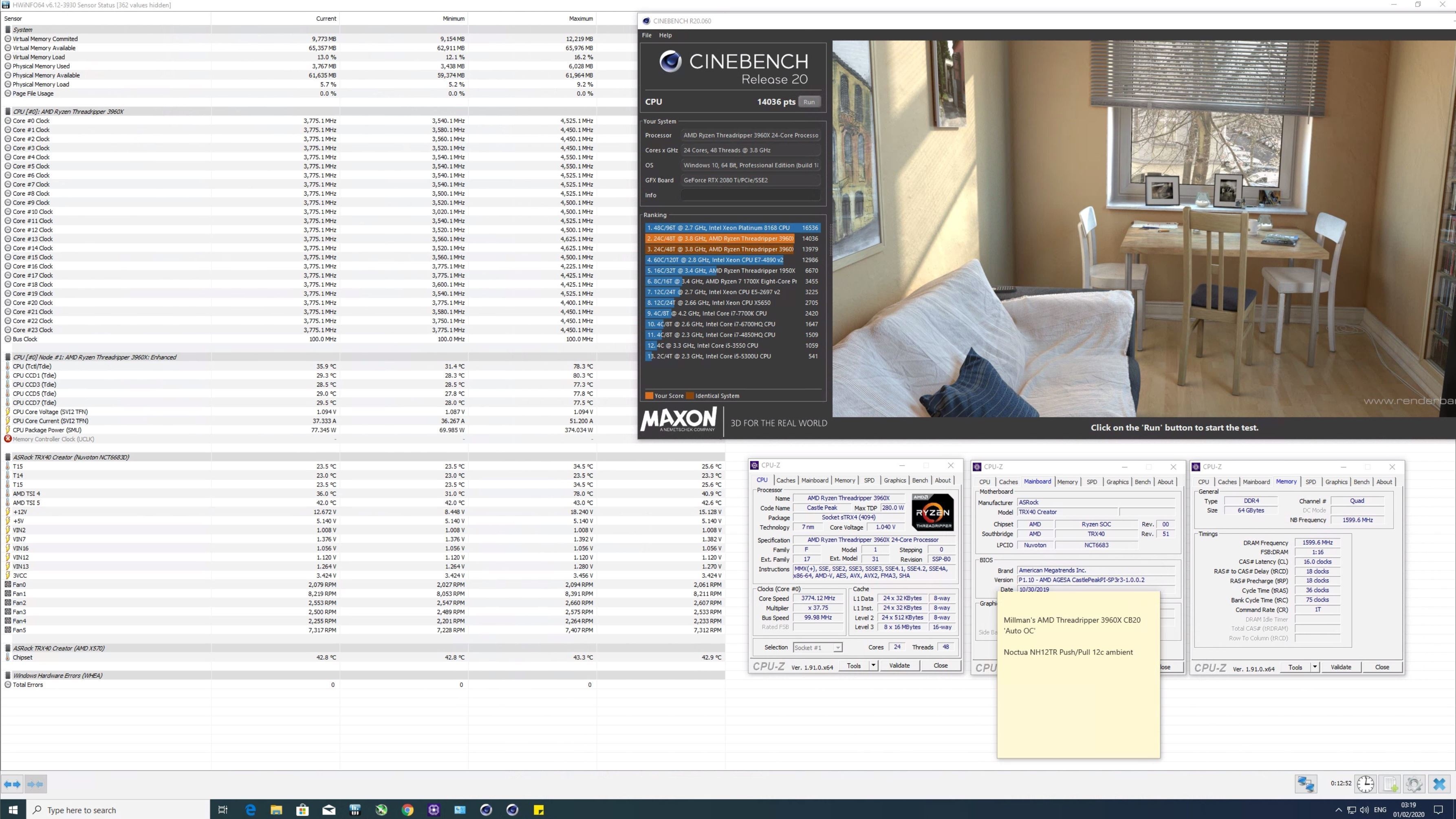Close HWiNFO sensors with blue X icon
The width and height of the screenshot is (1456, 819).
tap(1439, 784)
